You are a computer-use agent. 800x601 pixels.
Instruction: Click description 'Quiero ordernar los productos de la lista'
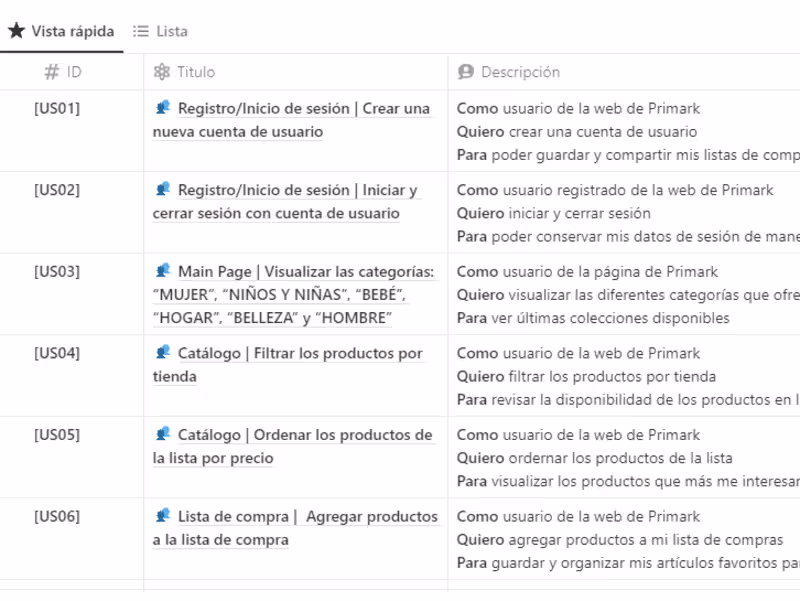(x=594, y=458)
